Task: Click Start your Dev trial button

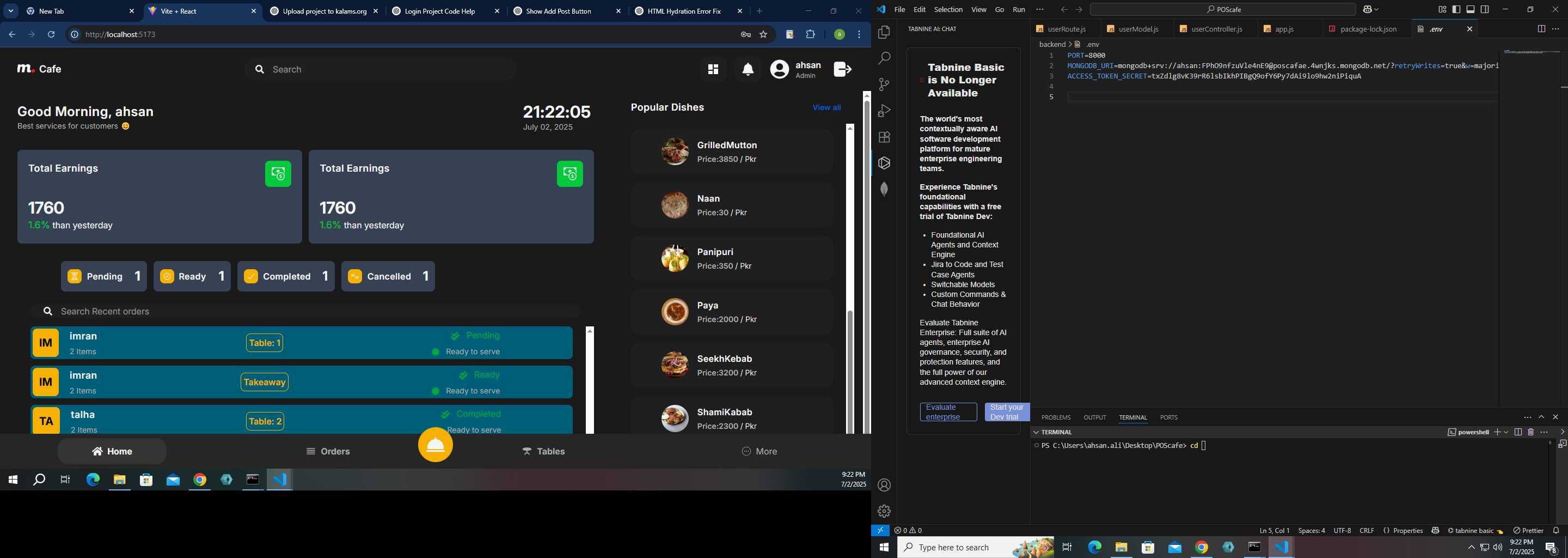Action: tap(1006, 413)
